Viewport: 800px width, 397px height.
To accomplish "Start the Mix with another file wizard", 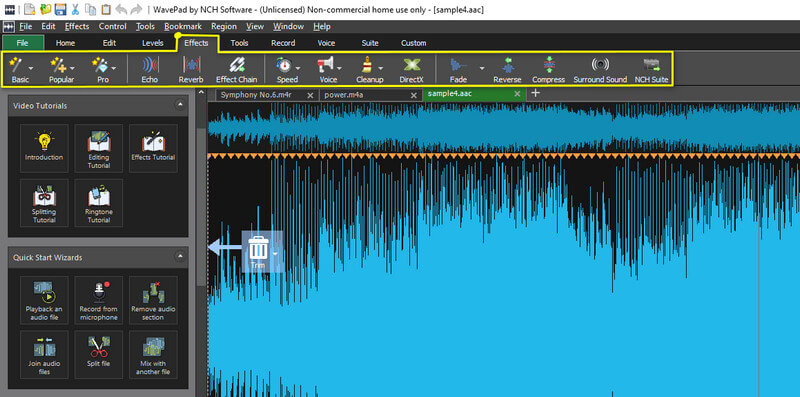I will (x=153, y=355).
